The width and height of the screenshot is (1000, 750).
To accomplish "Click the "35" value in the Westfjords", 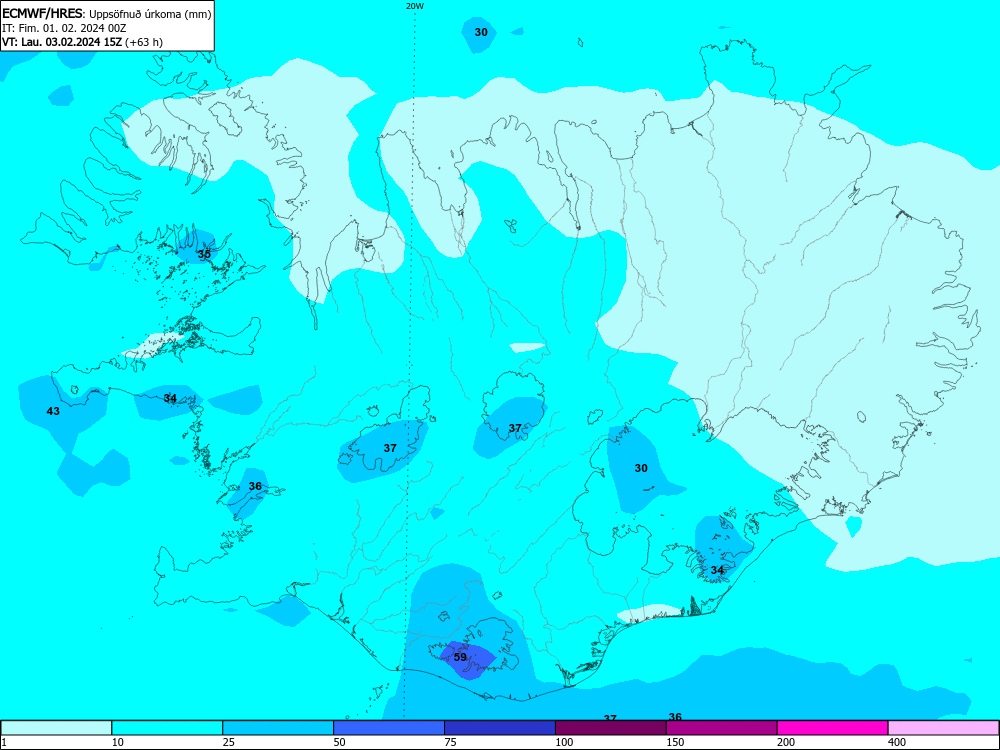I will tap(203, 254).
